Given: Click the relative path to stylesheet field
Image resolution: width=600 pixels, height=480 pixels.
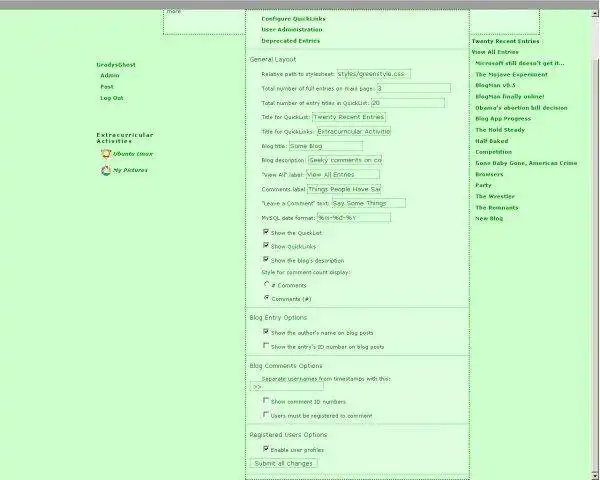Looking at the screenshot, I should pyautogui.click(x=373, y=73).
